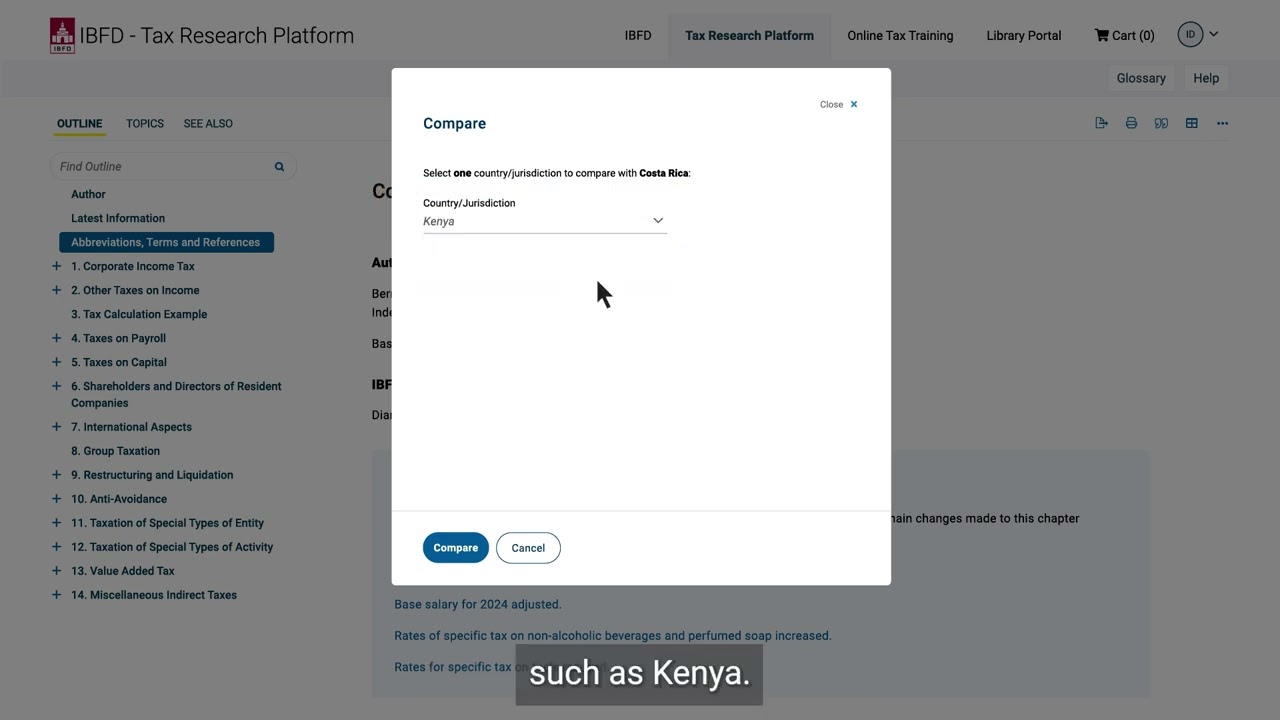Expand 9. Restructuring and Liquidation
The image size is (1280, 720).
click(x=56, y=475)
